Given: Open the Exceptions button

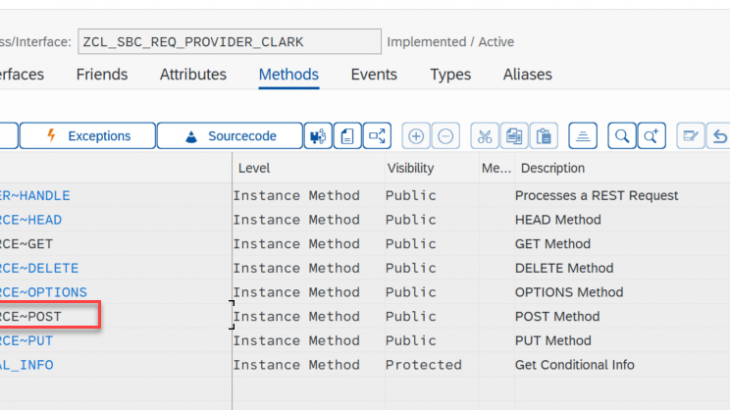Looking at the screenshot, I should tap(88, 136).
